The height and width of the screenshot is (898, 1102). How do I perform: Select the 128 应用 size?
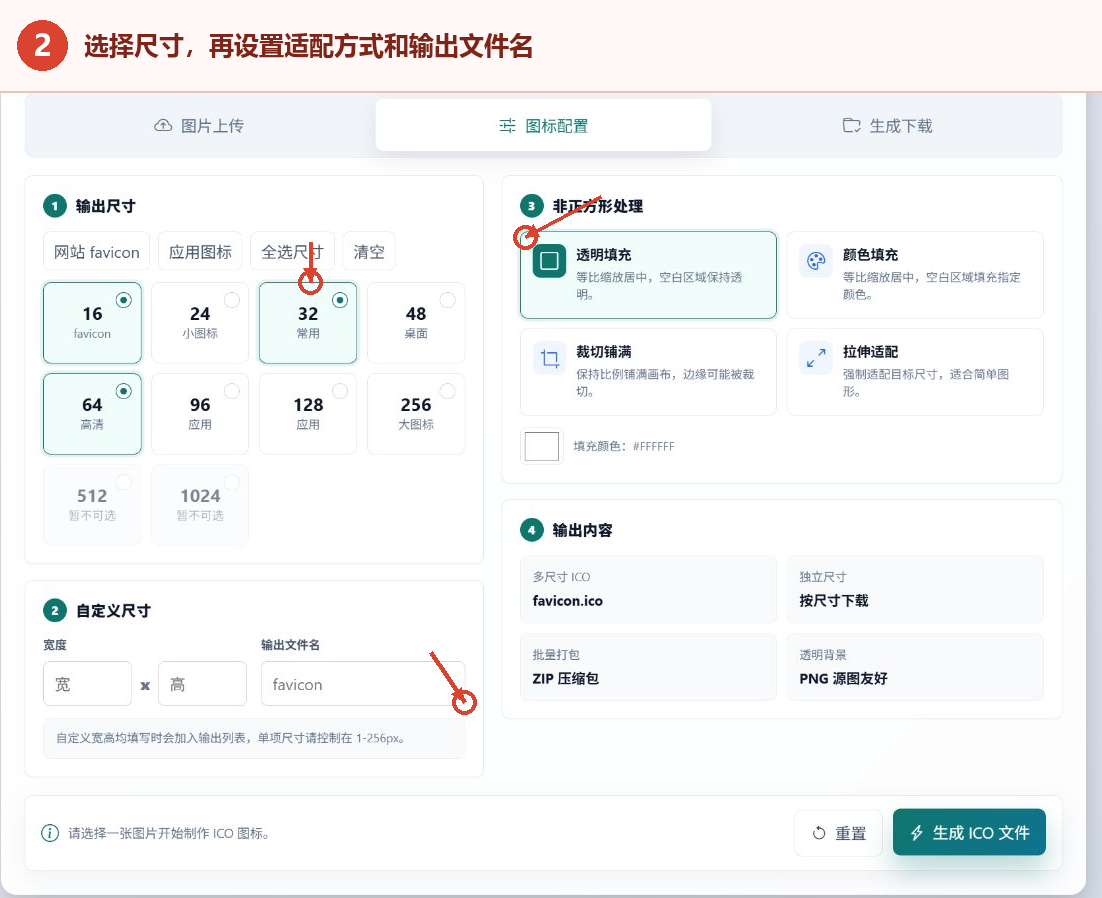[308, 414]
